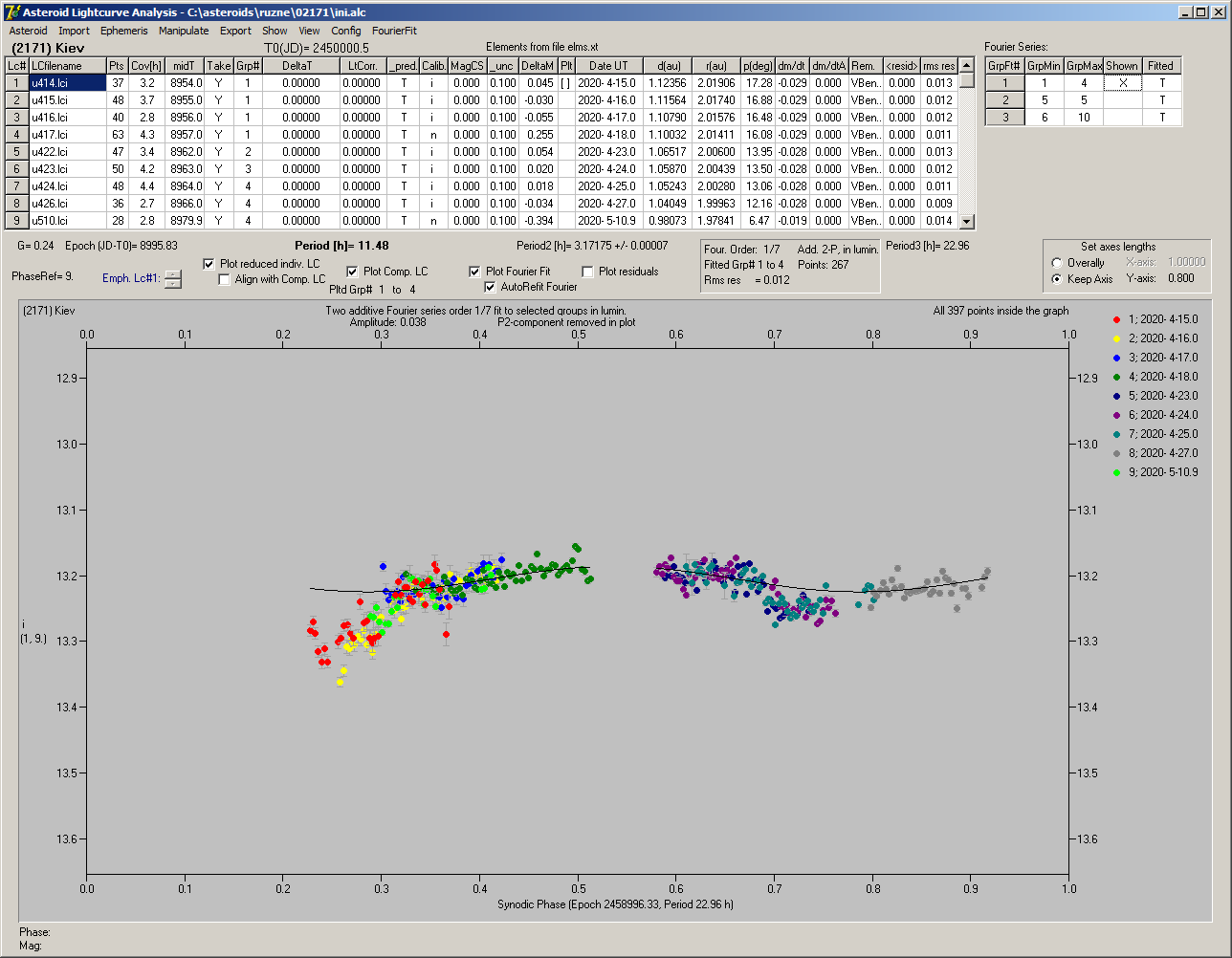Click the green legend dot for 2020-4-18.0

pyautogui.click(x=1117, y=377)
